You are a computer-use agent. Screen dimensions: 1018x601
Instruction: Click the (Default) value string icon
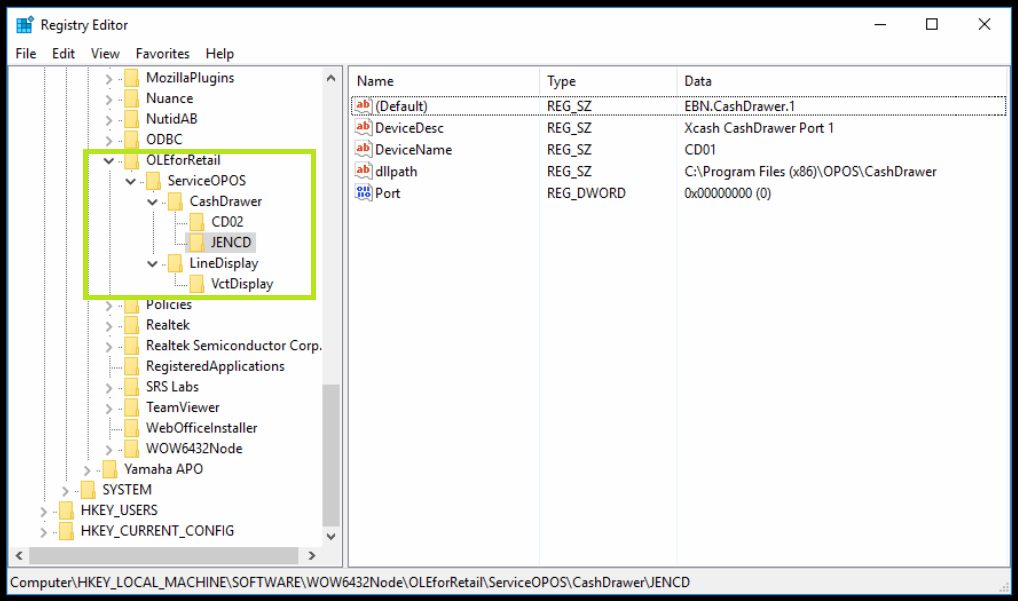tap(364, 106)
